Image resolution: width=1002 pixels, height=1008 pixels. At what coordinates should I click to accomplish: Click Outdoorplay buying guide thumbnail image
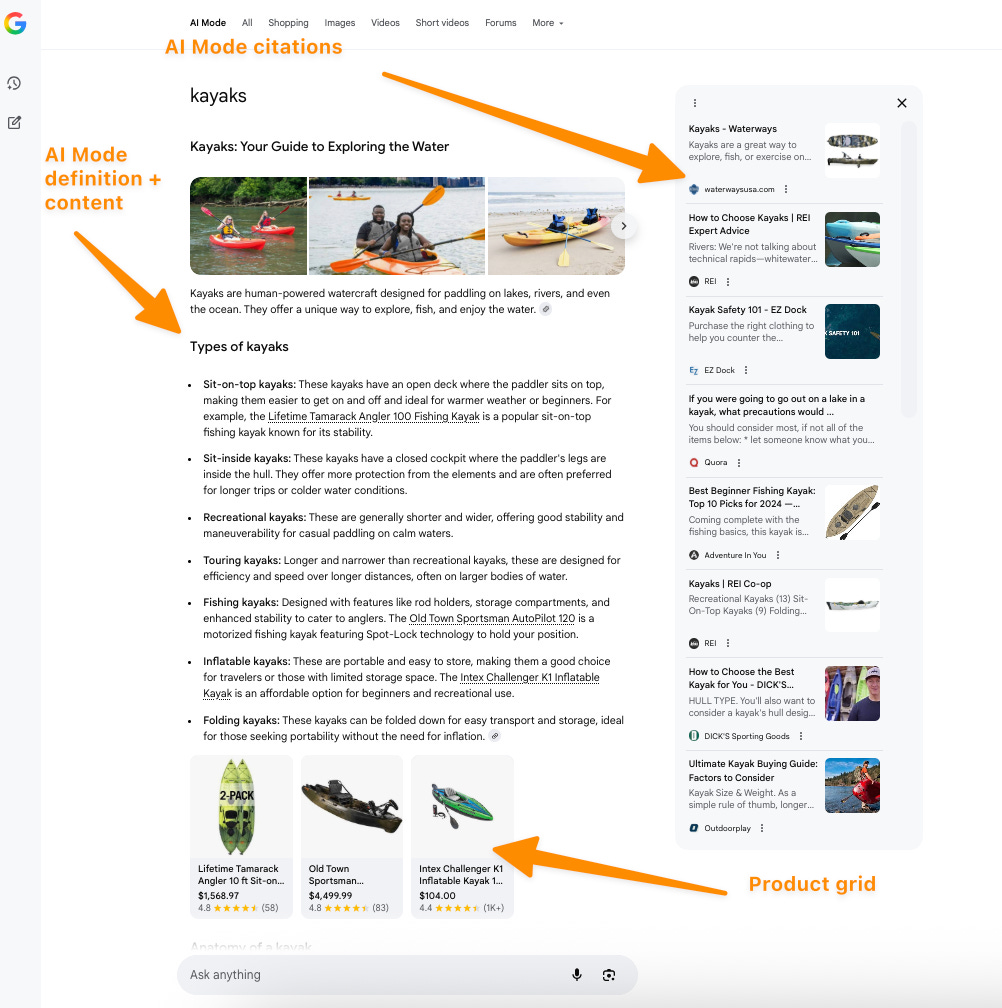click(852, 786)
